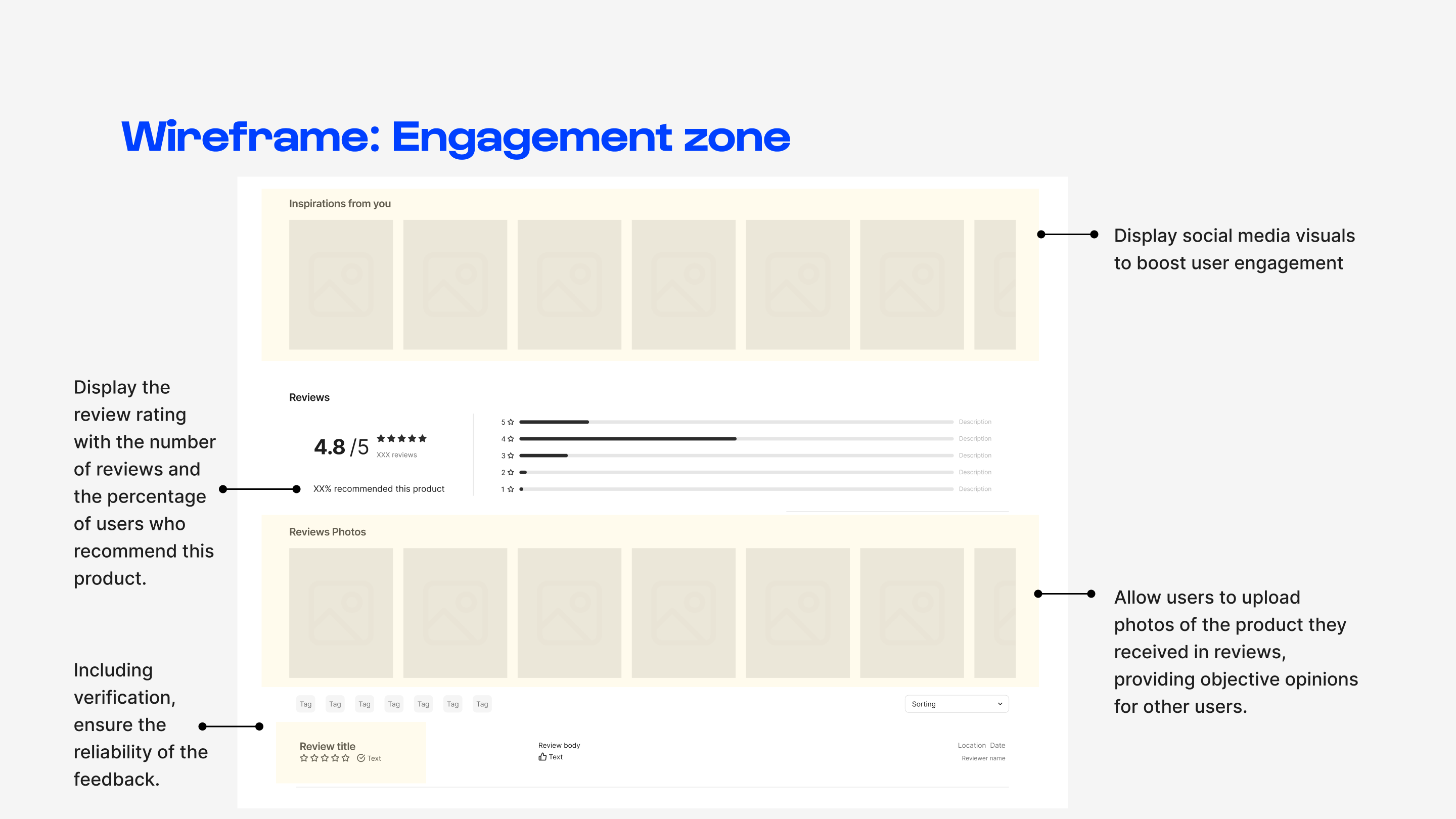Viewport: 1456px width, 819px height.
Task: Click the star icon beside the 3 rating row
Action: point(511,456)
